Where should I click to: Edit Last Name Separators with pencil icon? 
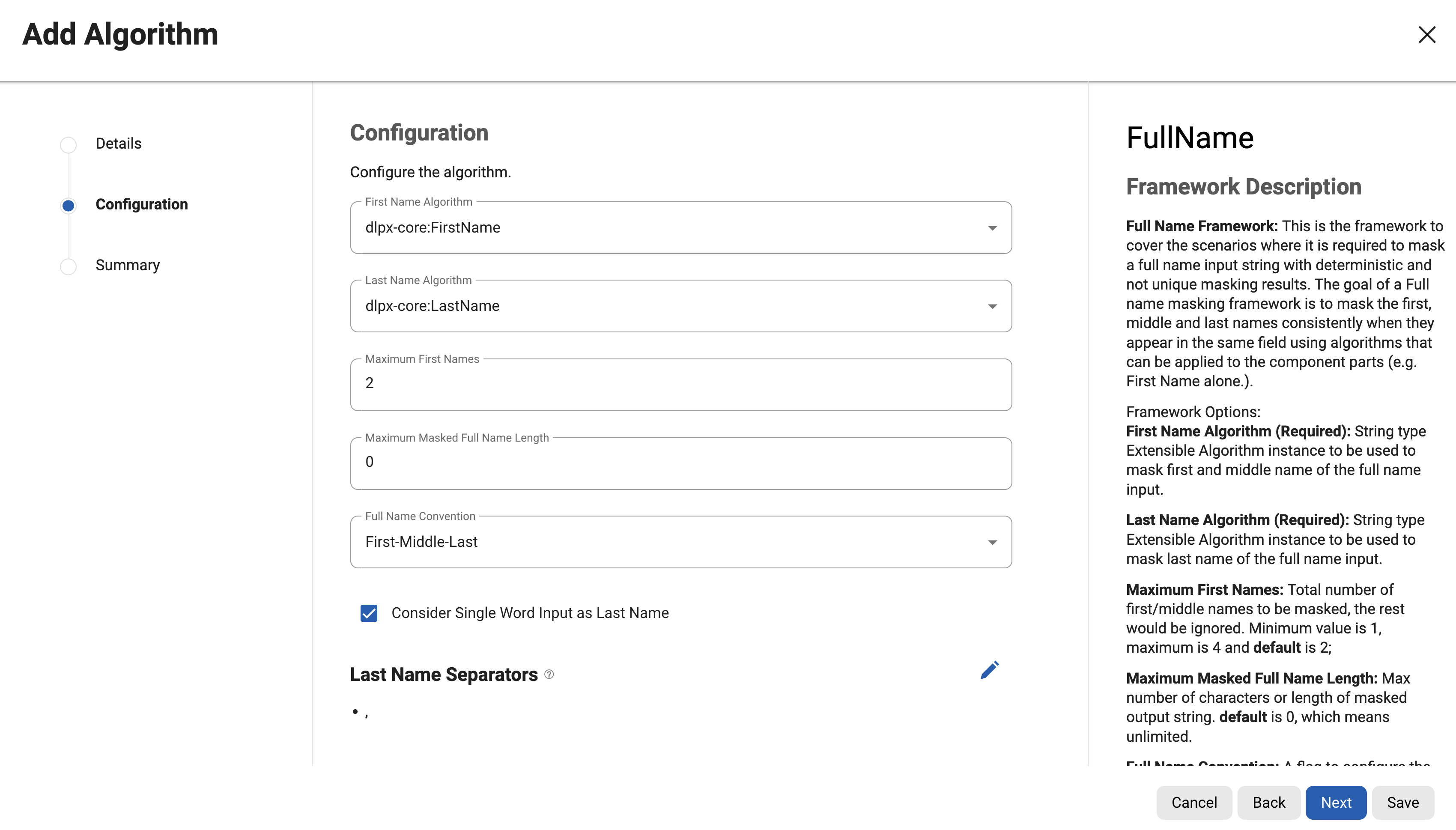pyautogui.click(x=989, y=670)
